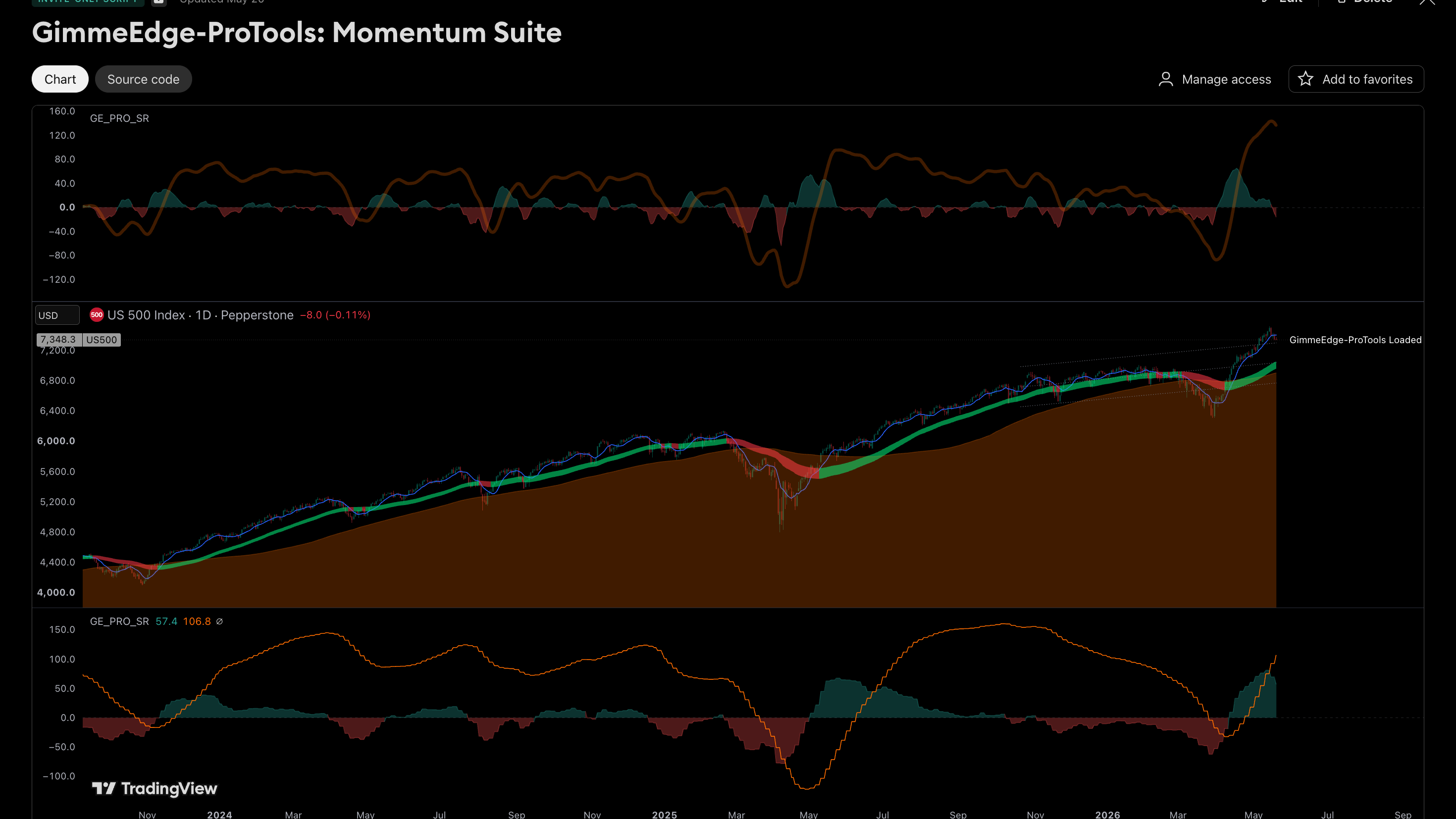Click the ∅ empty-value symbol in bottom legend
Viewport: 1456px width, 819px height.
coord(219,621)
